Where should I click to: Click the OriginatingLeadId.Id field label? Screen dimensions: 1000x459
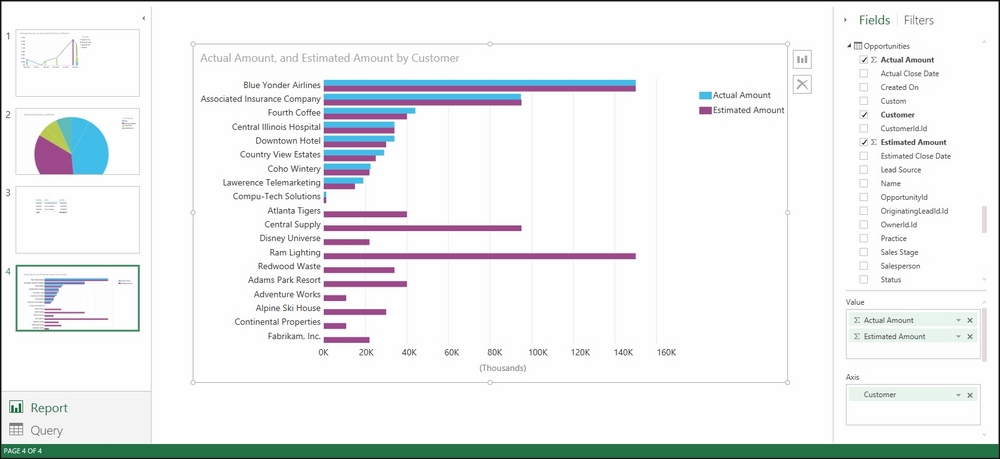[915, 211]
